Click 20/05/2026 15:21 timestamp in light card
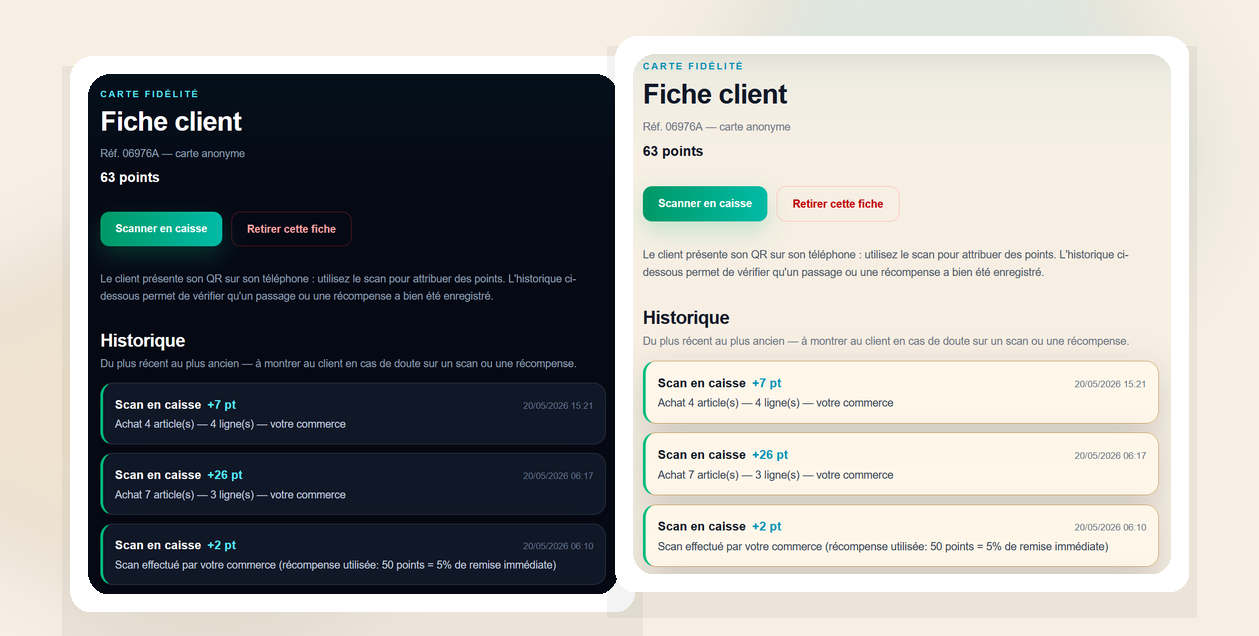The height and width of the screenshot is (636, 1259). 1110,384
